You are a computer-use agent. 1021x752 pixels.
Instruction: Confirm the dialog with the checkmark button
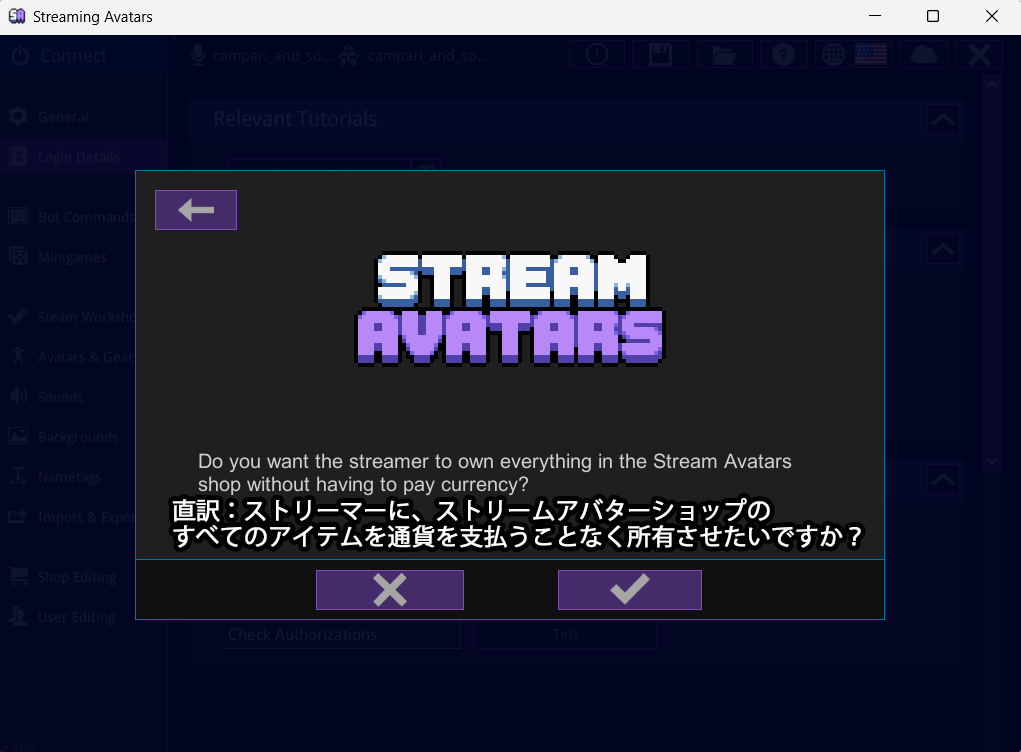(x=629, y=589)
